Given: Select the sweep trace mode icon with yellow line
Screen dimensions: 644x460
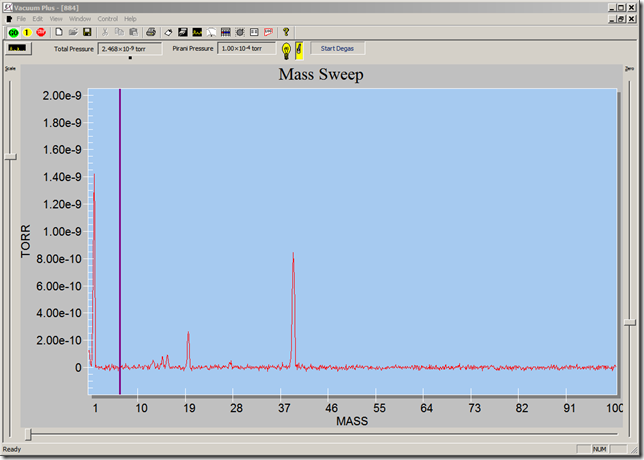Looking at the screenshot, I should 197,32.
